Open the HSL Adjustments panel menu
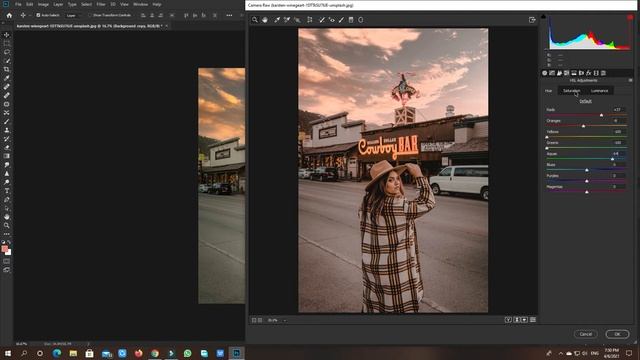The image size is (640, 360). [630, 80]
